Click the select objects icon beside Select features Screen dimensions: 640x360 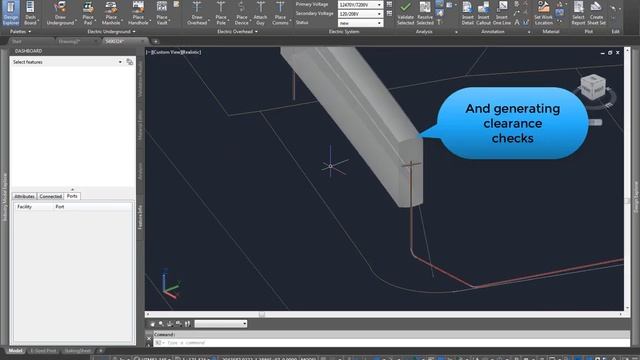pos(130,62)
